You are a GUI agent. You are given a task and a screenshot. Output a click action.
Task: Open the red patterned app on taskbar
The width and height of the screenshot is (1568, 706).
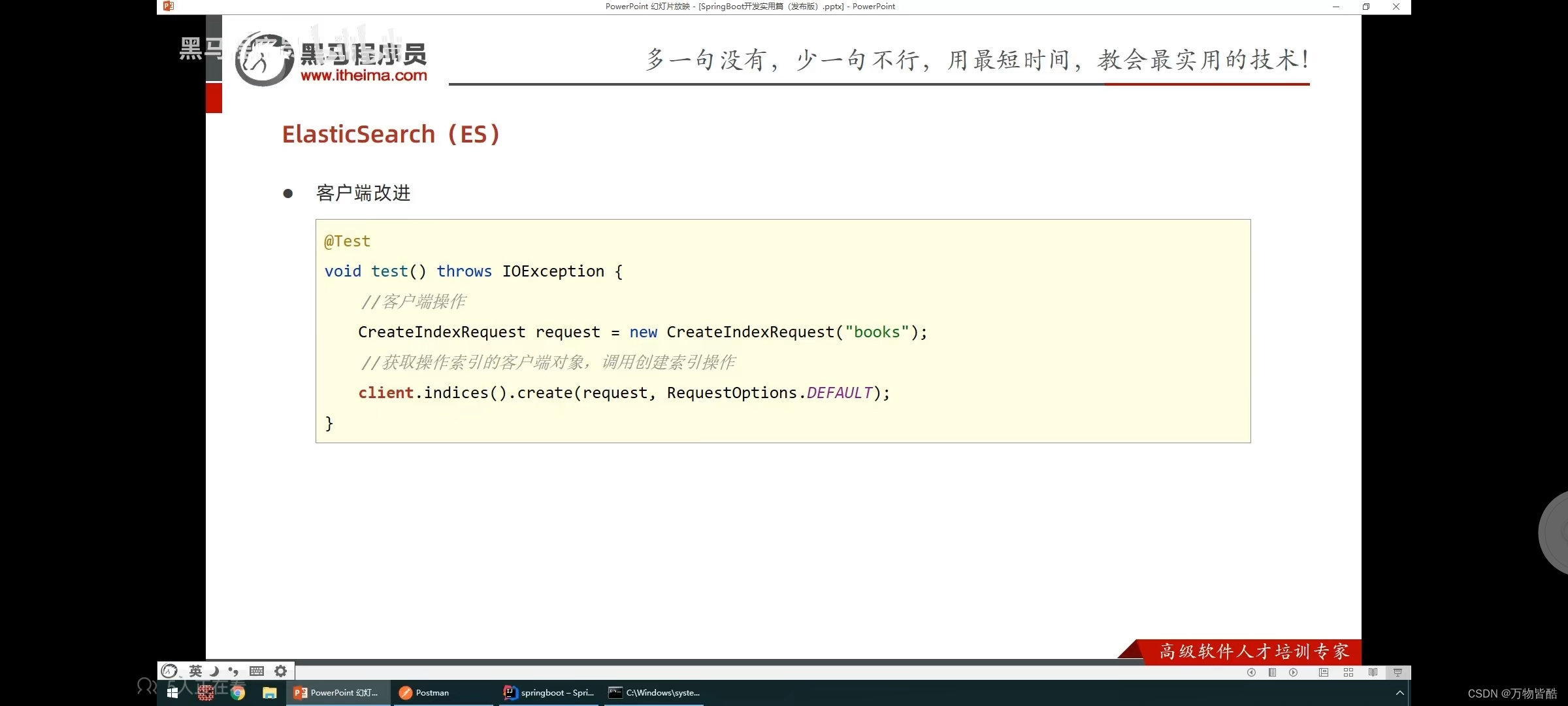point(206,693)
